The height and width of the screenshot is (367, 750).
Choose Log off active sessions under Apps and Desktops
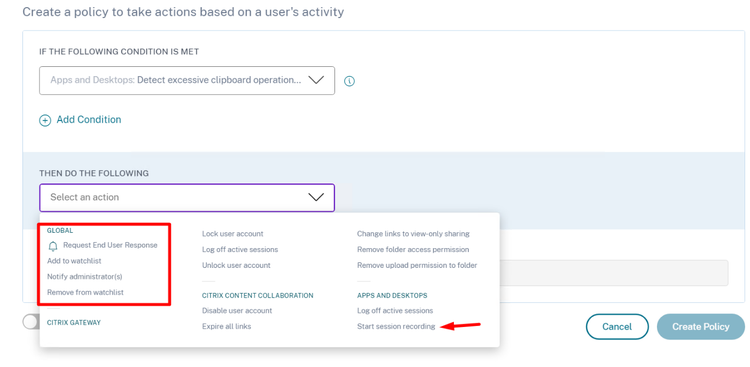395,311
